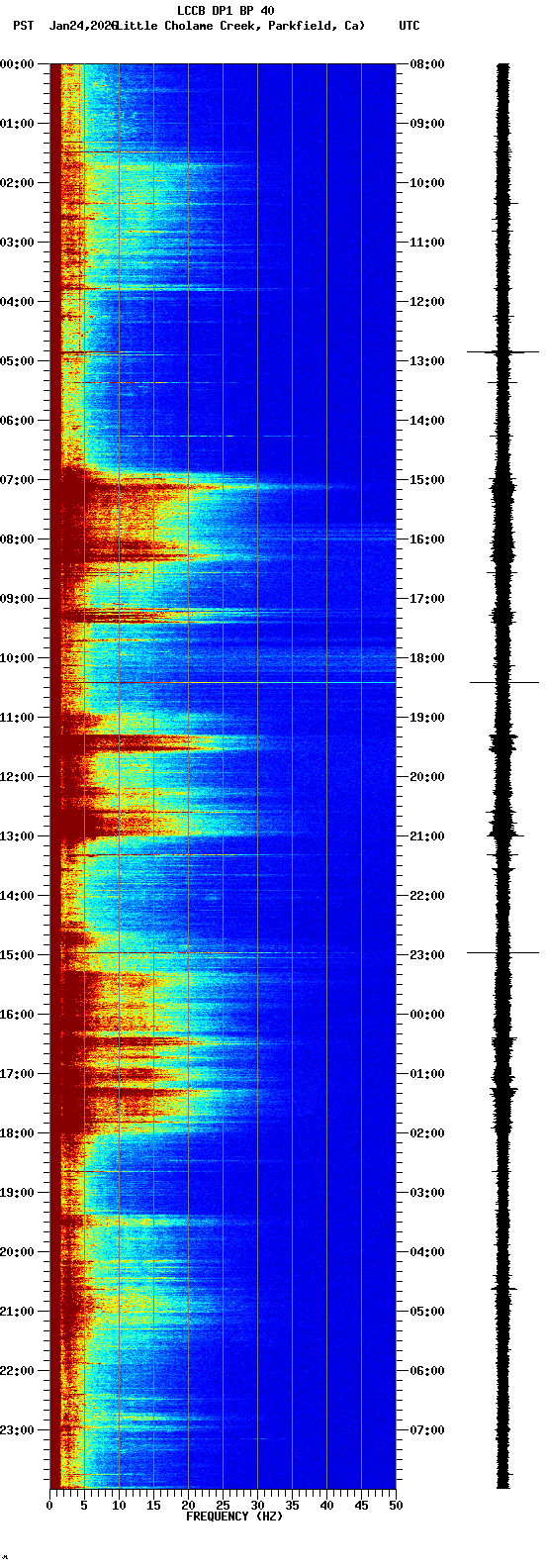
Task: Pick the frequency axis tick label "20"
Action: click(x=188, y=1505)
